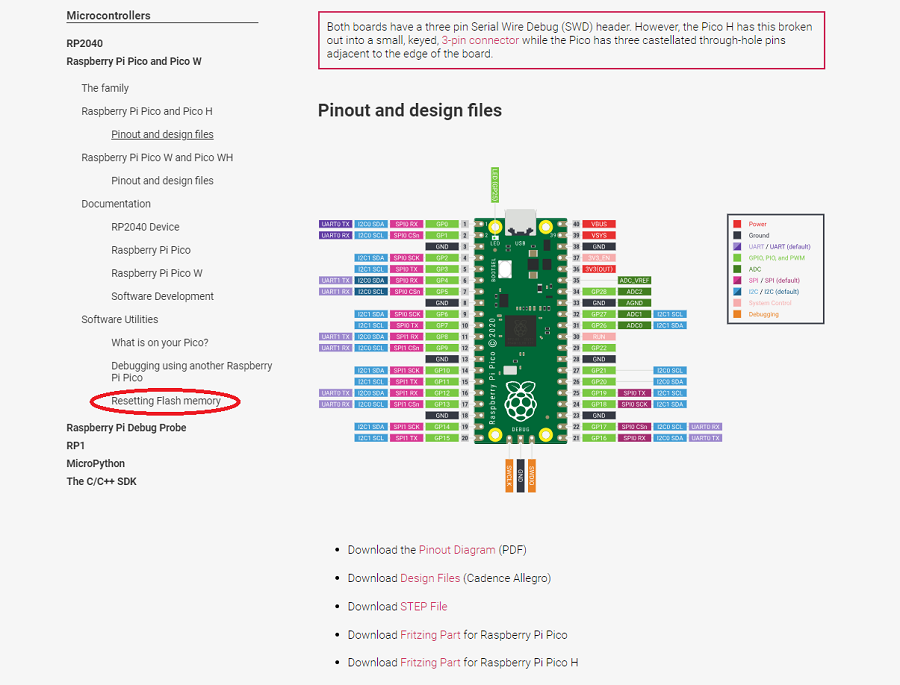
Task: Open the Pinout Diagram PDF link
Action: pyautogui.click(x=456, y=550)
